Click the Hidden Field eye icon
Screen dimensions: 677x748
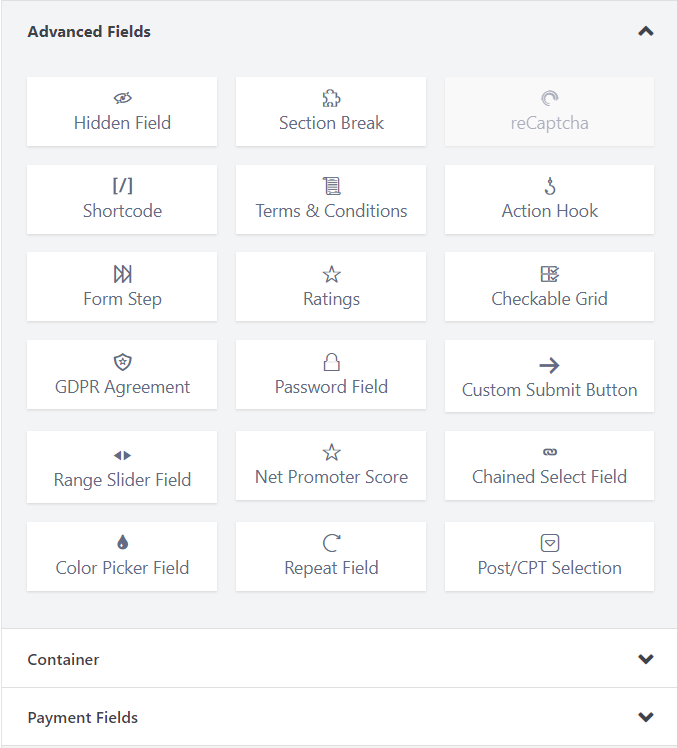pos(122,98)
